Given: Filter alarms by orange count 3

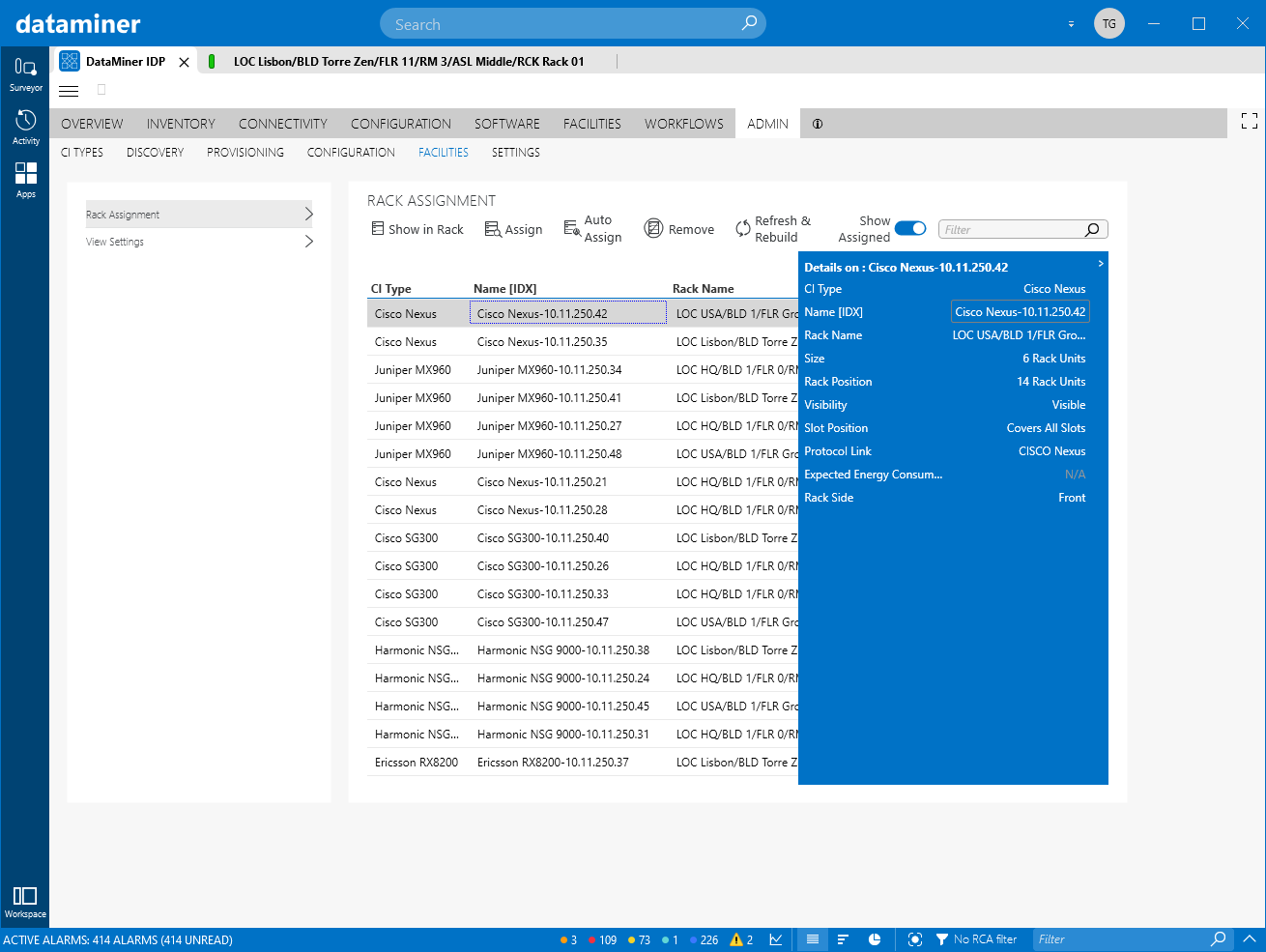Looking at the screenshot, I should 568,939.
